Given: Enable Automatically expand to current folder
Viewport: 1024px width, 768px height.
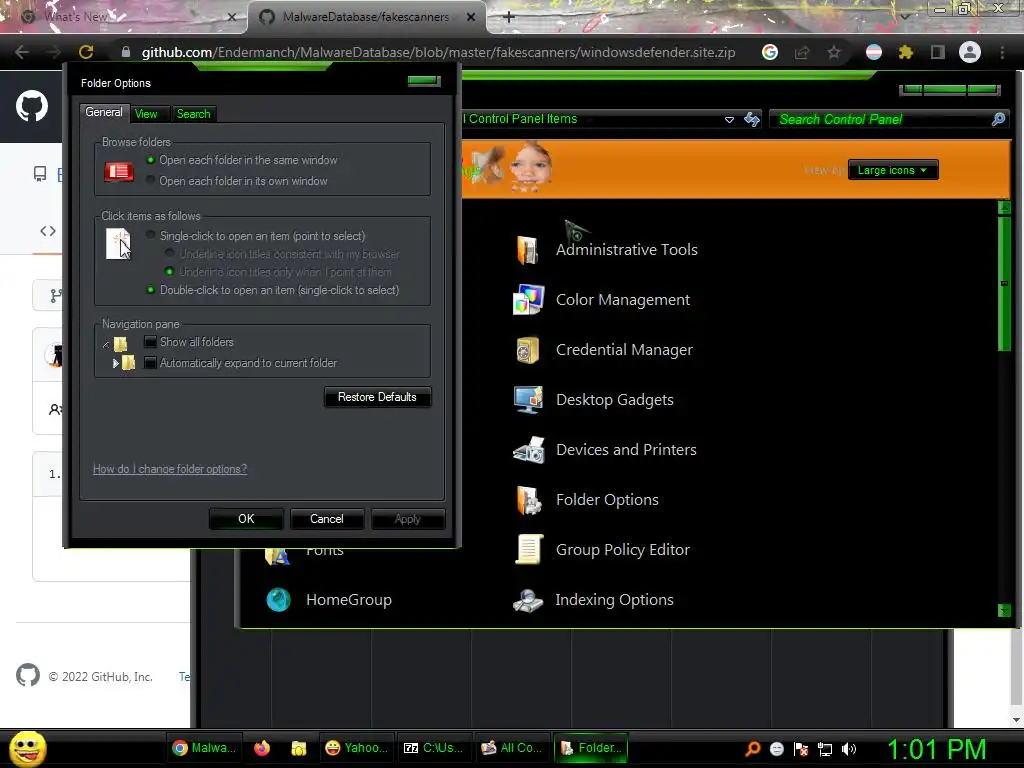Looking at the screenshot, I should 150,362.
